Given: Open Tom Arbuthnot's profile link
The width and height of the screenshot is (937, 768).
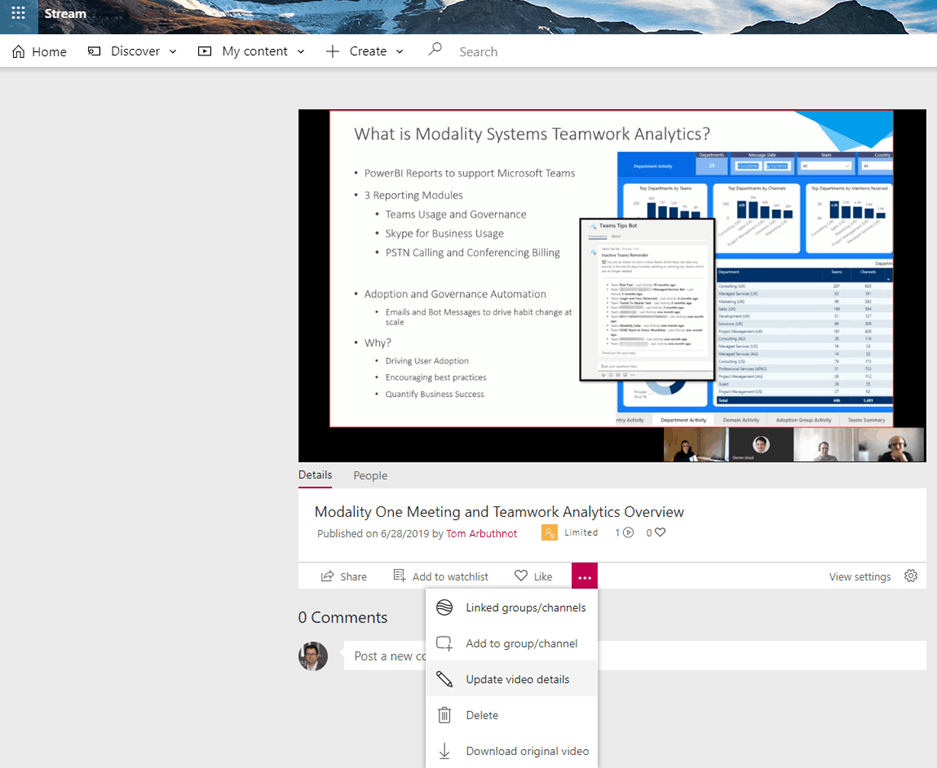Looking at the screenshot, I should pyautogui.click(x=482, y=533).
